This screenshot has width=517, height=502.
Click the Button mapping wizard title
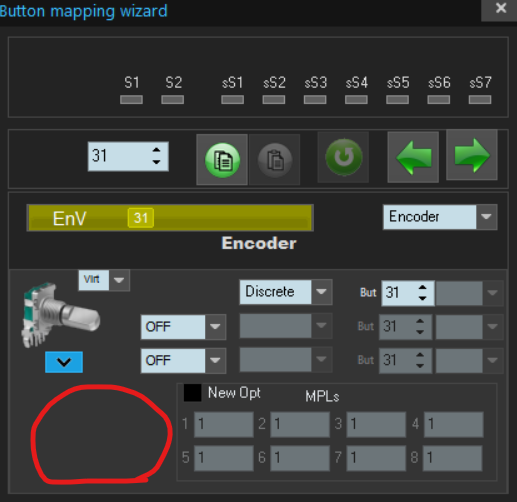83,11
